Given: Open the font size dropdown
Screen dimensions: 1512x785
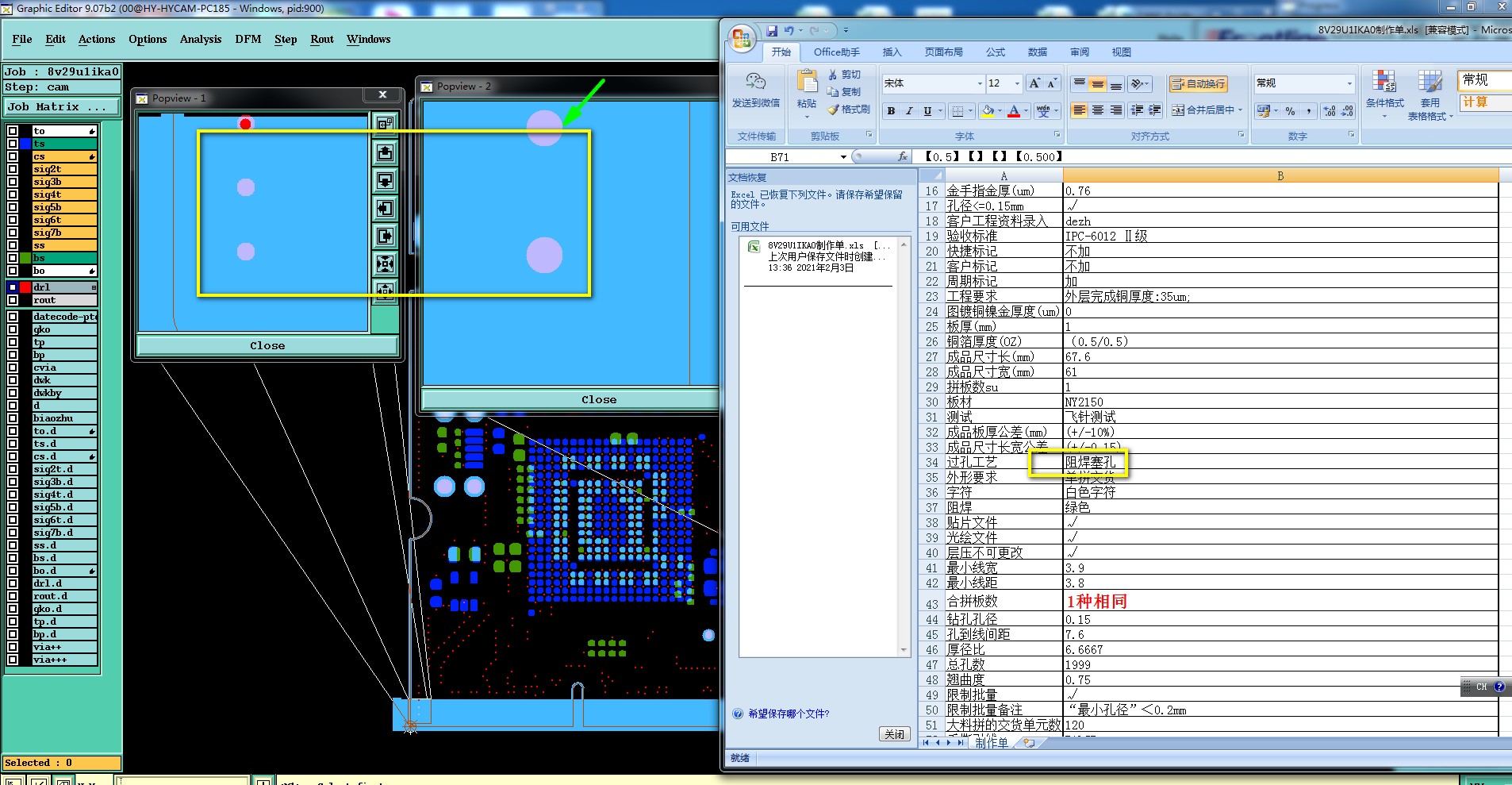Looking at the screenshot, I should click(x=1017, y=83).
